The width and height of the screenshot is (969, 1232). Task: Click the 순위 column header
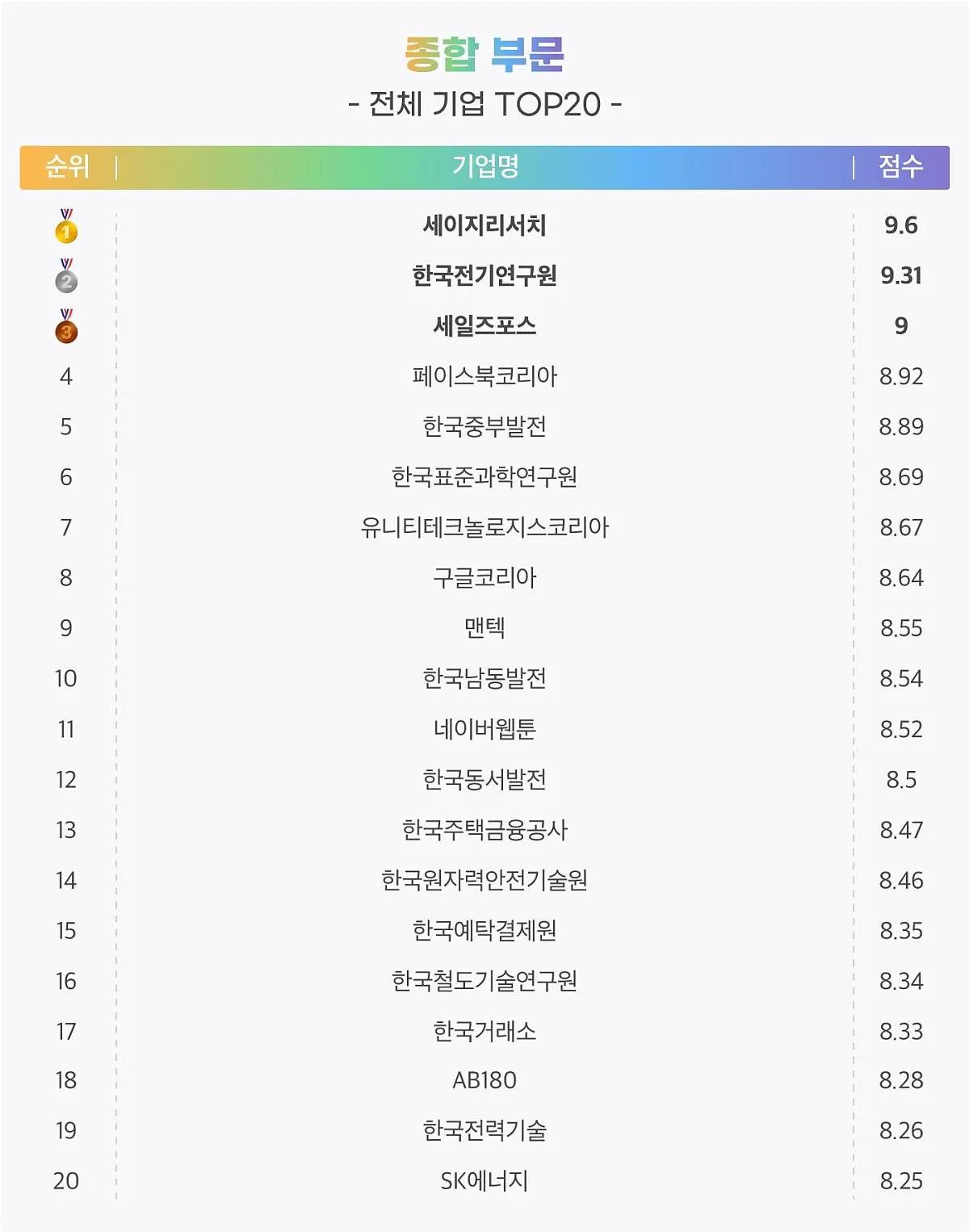click(67, 166)
